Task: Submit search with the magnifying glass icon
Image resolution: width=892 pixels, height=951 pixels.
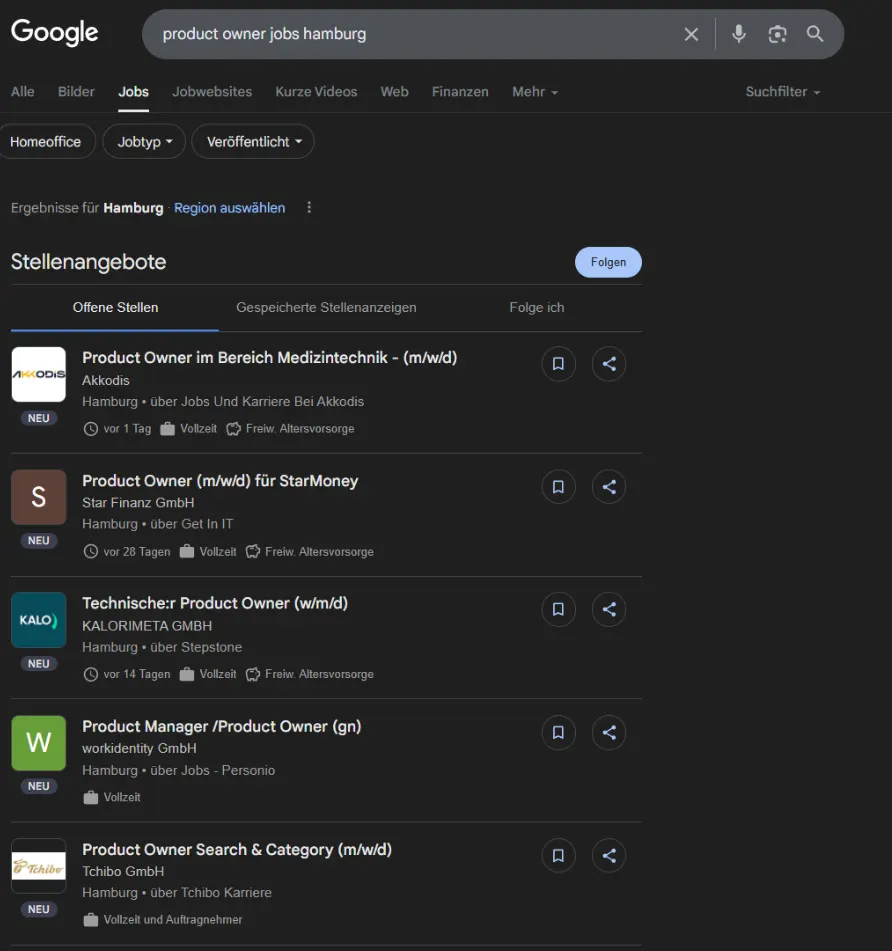Action: (815, 34)
